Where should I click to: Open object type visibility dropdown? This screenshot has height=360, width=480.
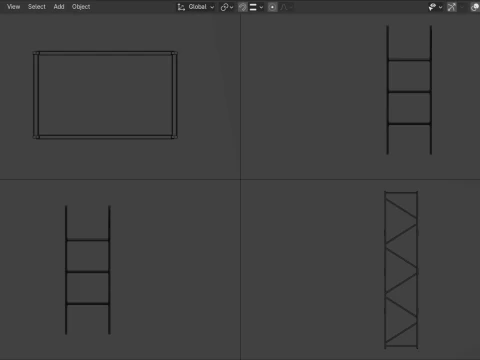coord(435,7)
